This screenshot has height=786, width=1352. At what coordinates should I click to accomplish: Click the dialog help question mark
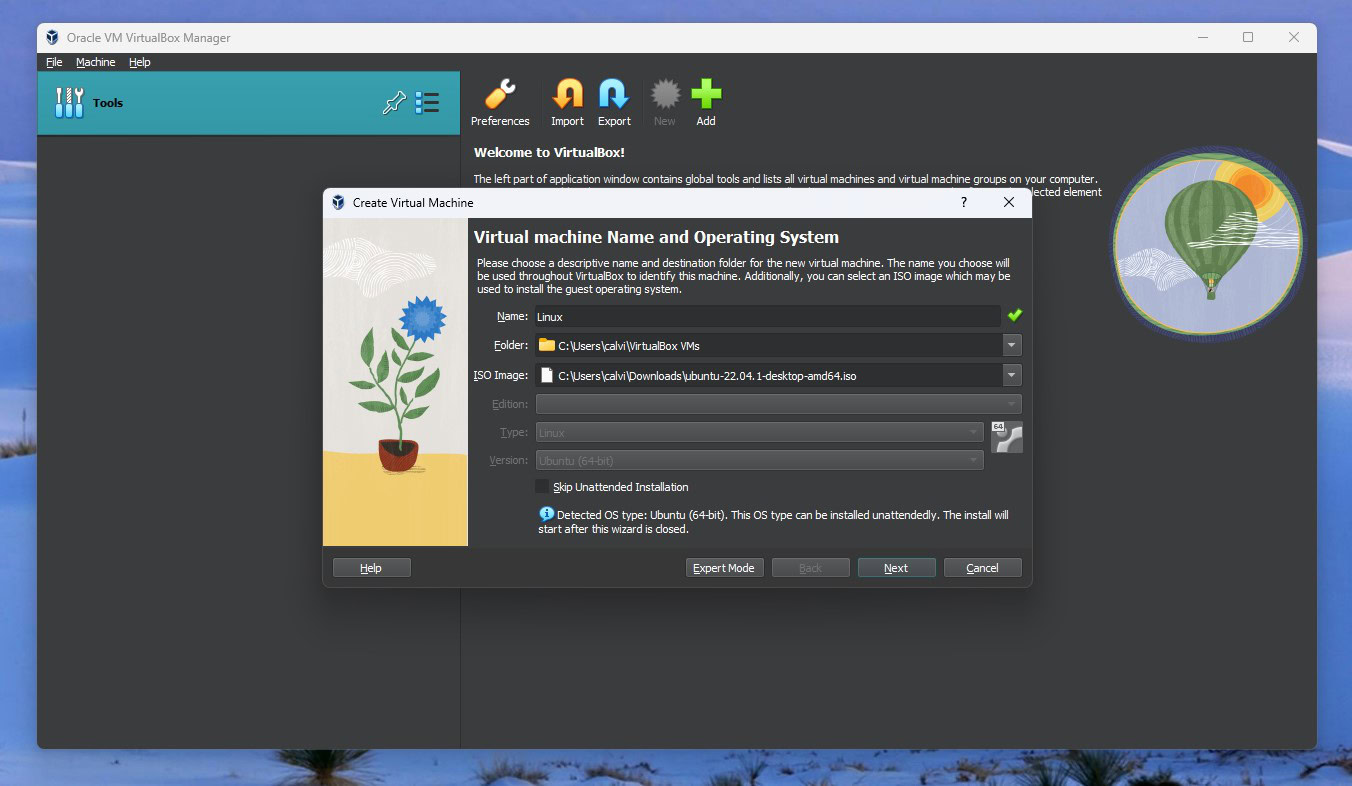964,202
